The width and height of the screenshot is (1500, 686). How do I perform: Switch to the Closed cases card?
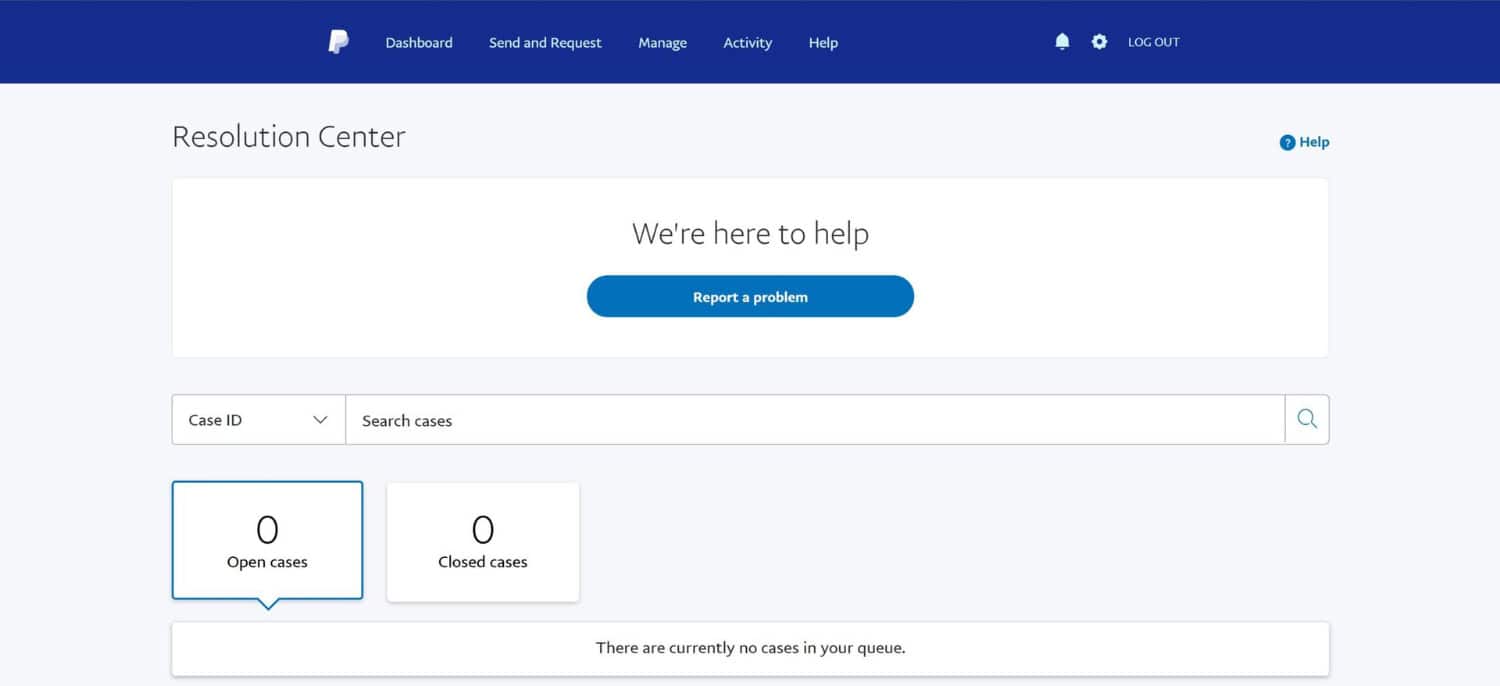pos(483,542)
